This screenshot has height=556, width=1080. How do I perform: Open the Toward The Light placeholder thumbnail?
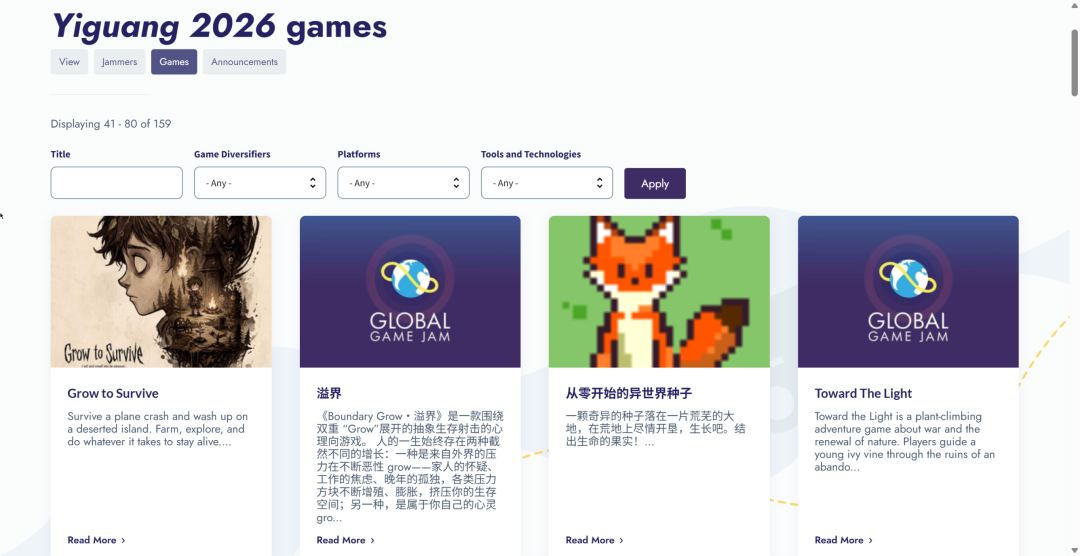tap(908, 291)
